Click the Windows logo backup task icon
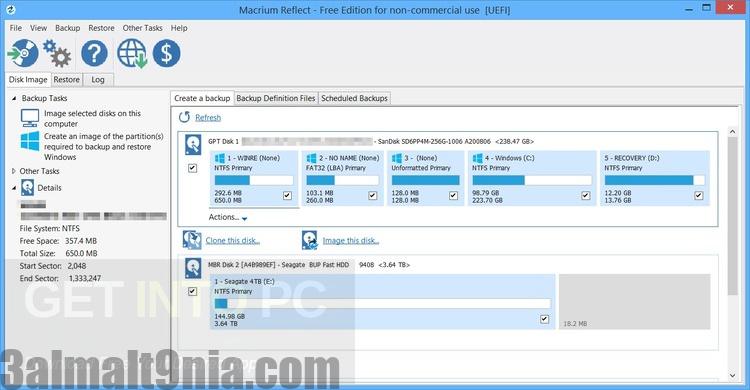This screenshot has height=390, width=750. click(x=30, y=141)
